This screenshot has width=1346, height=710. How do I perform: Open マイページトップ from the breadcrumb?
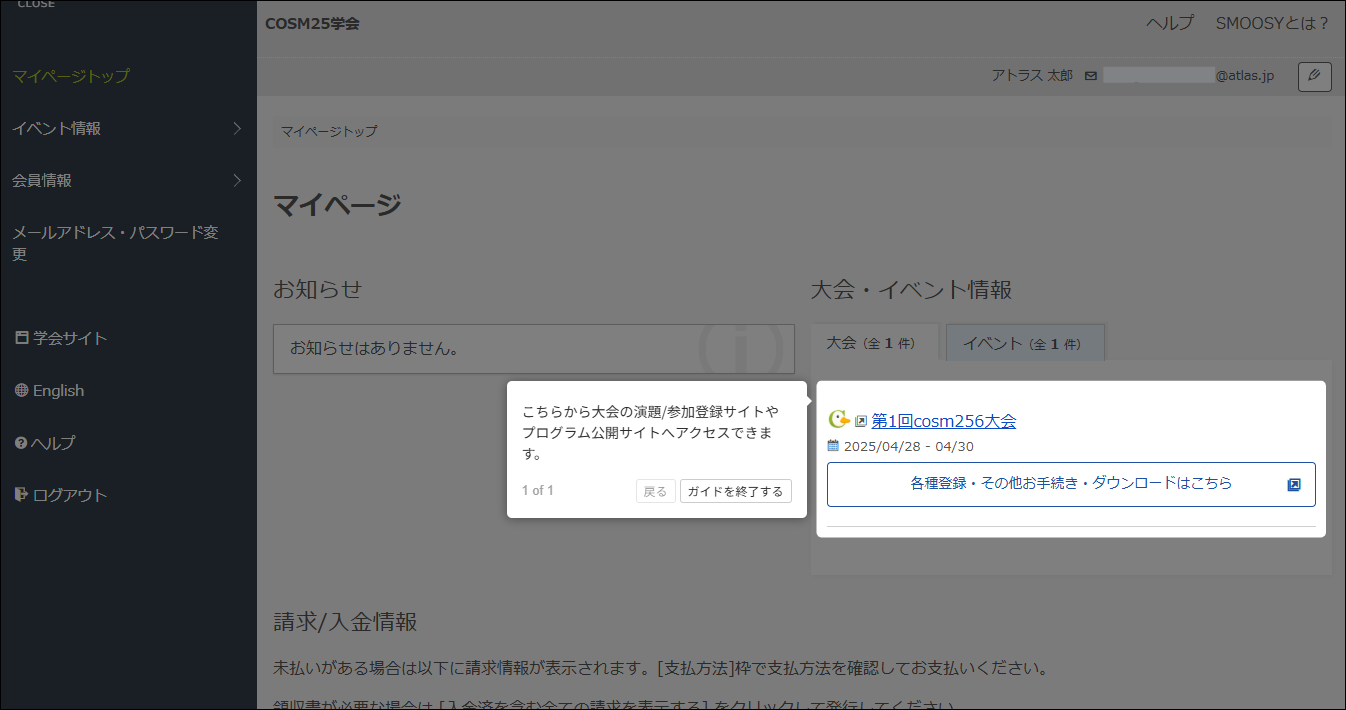327,131
